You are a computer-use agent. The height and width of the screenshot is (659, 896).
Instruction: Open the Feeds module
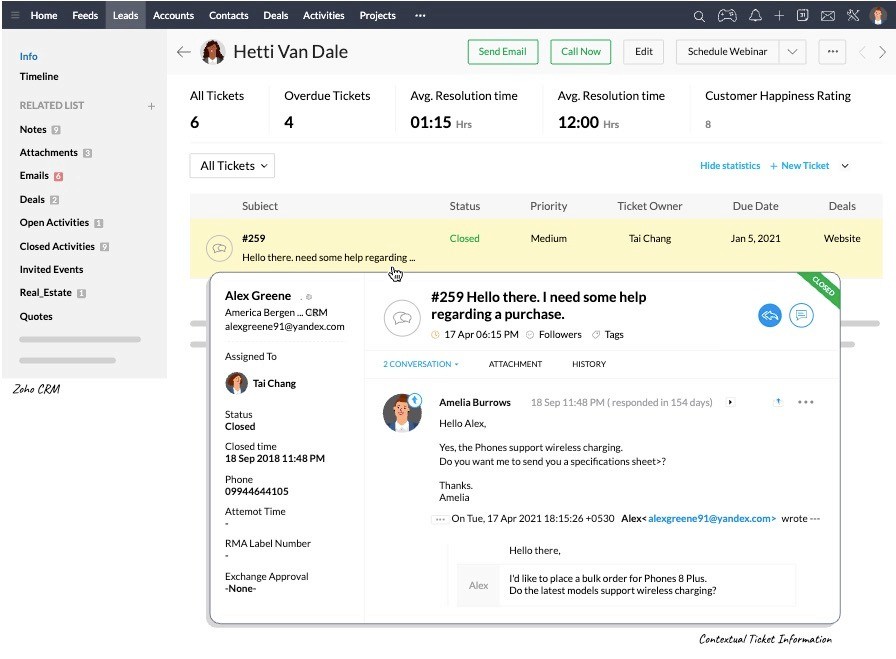(85, 15)
